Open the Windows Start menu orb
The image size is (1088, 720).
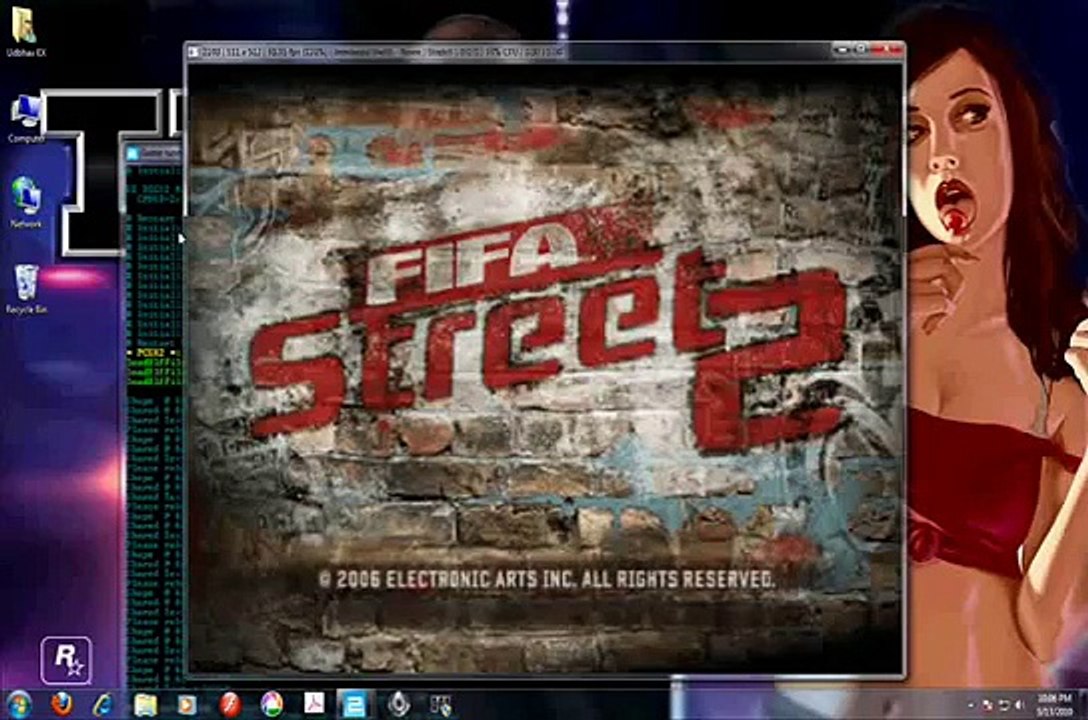point(18,705)
